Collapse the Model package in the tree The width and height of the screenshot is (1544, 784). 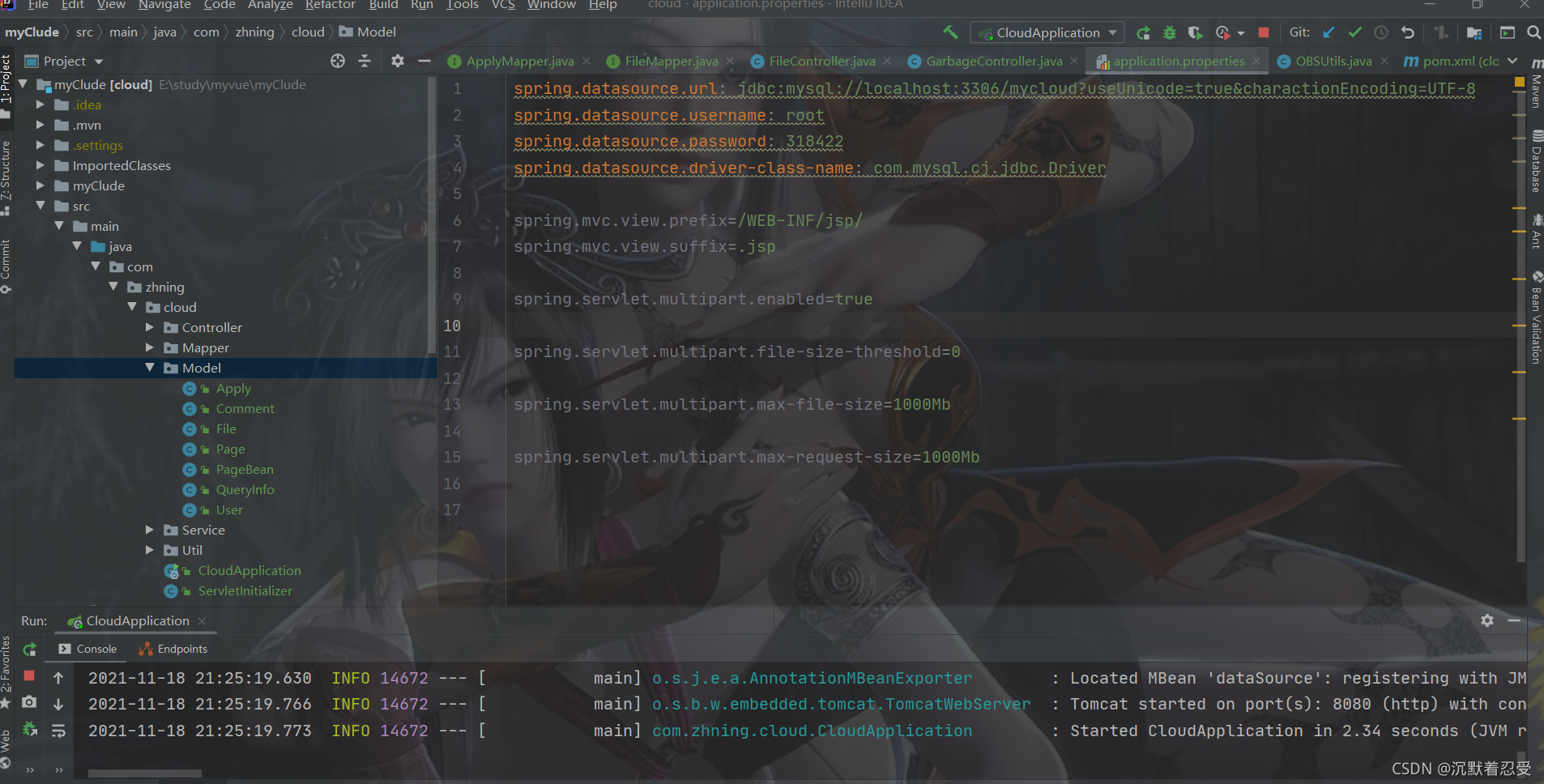[149, 367]
